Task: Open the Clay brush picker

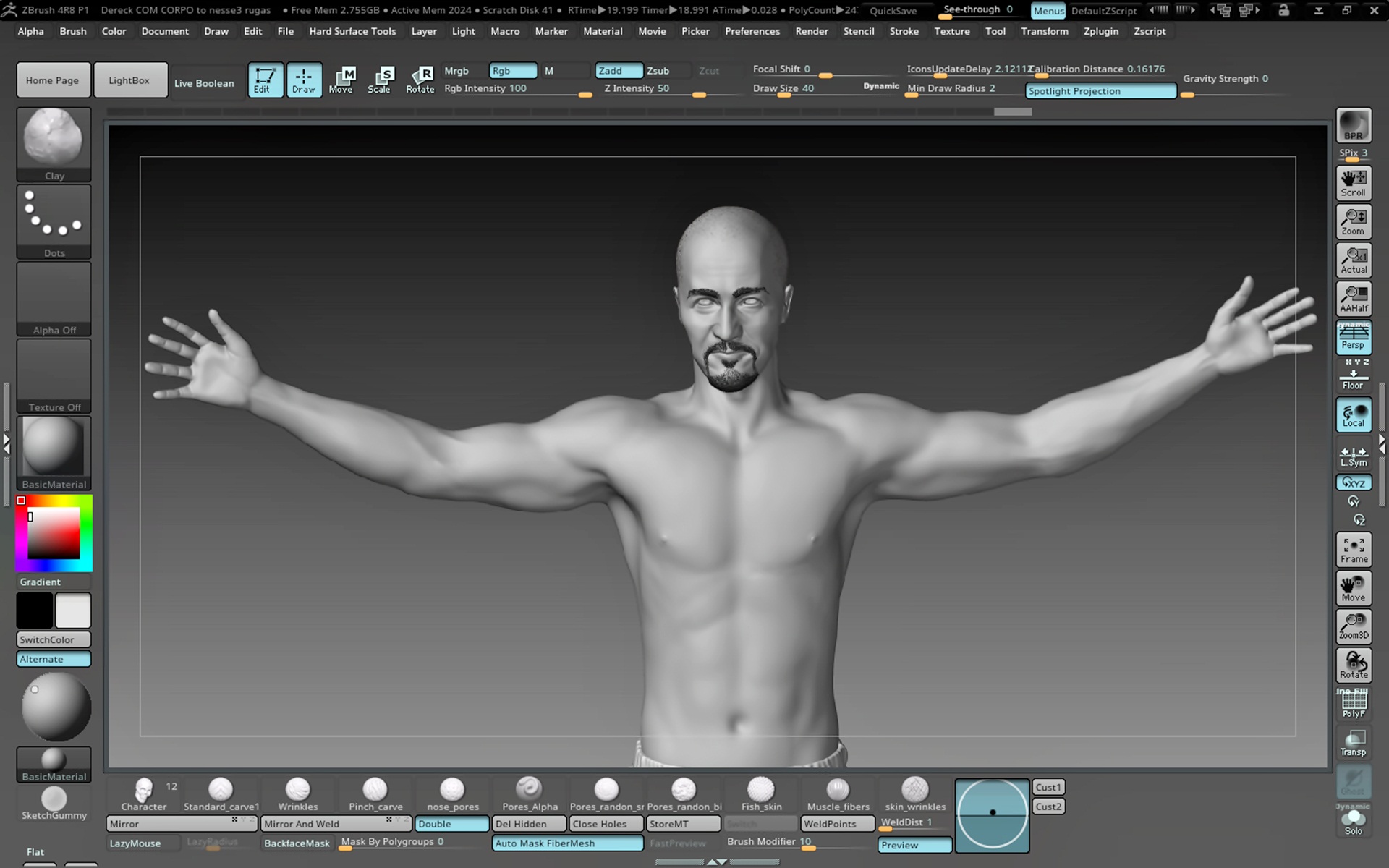Action: (54, 145)
